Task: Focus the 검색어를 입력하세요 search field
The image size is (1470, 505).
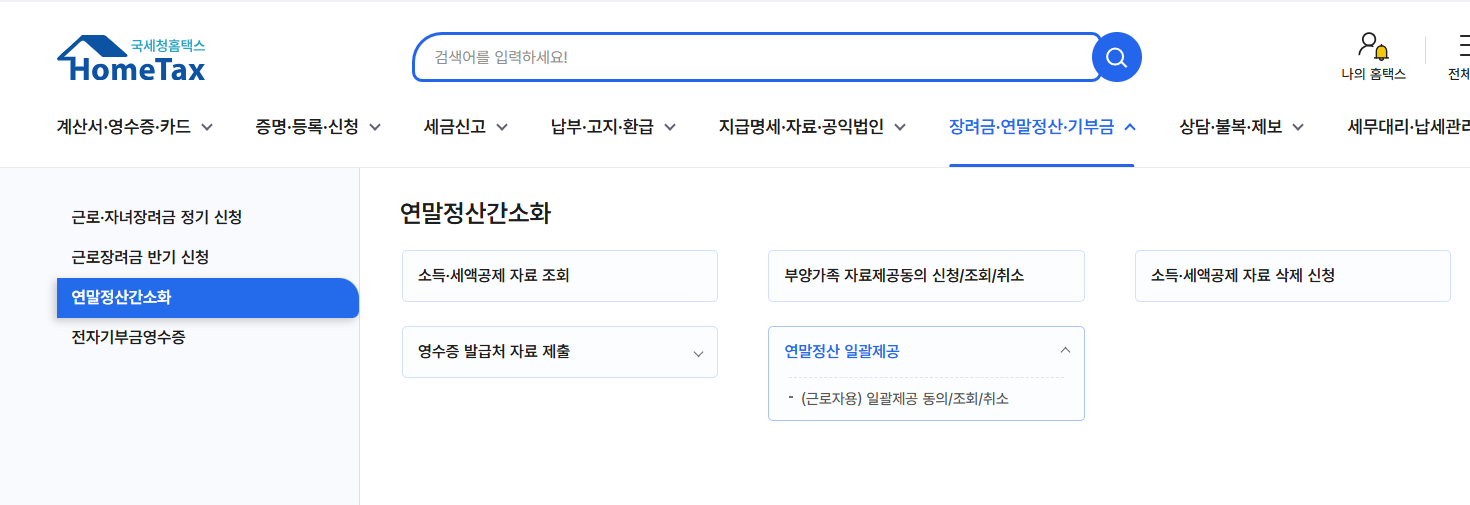Action: 757,57
